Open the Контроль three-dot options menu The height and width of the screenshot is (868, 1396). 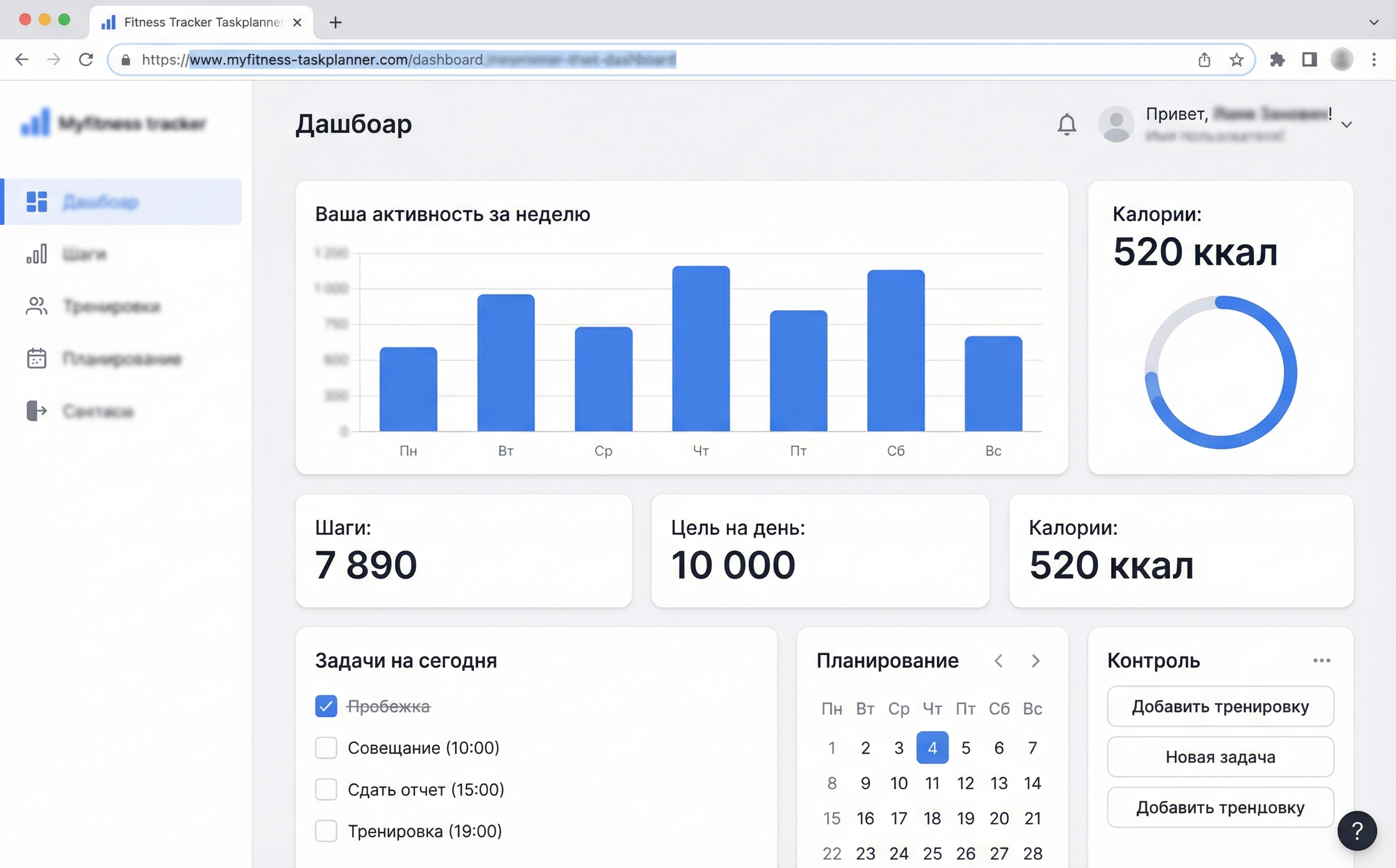(x=1322, y=661)
